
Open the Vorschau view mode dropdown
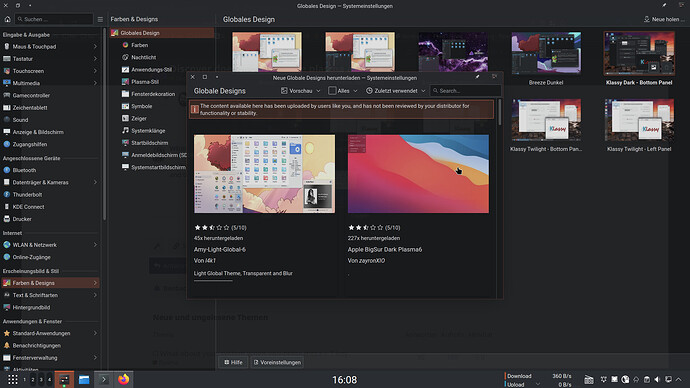(x=301, y=91)
